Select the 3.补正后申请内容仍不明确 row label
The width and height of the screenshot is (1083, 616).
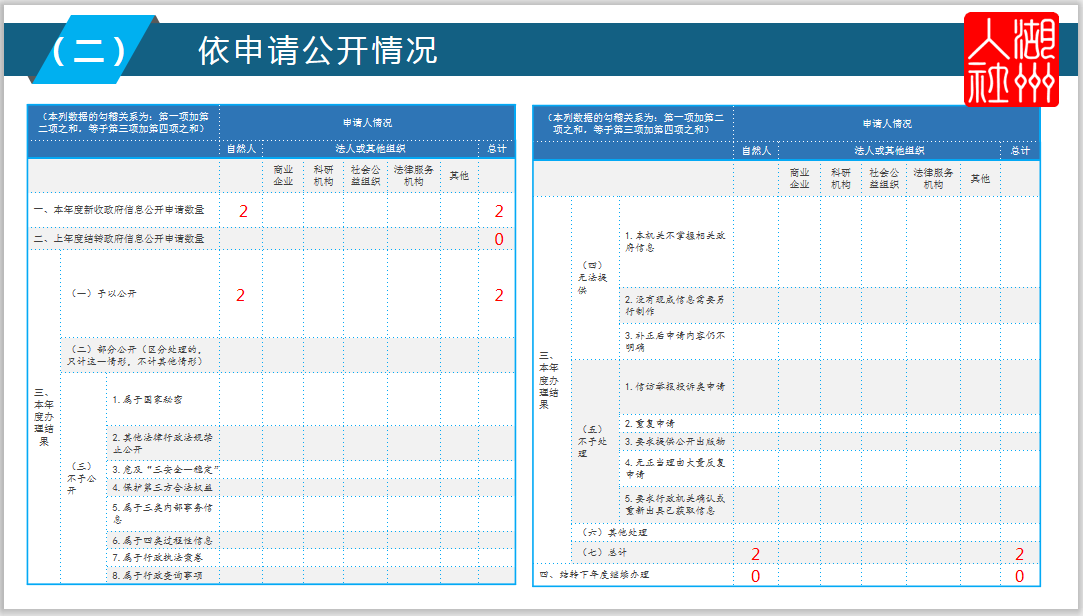[x=675, y=341]
